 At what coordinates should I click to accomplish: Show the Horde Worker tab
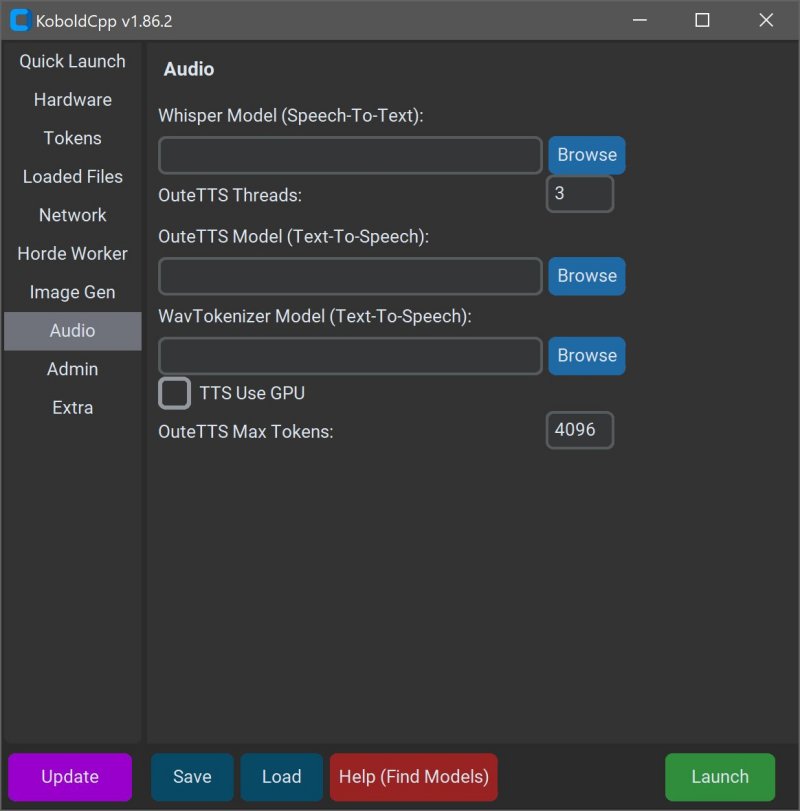click(x=73, y=254)
